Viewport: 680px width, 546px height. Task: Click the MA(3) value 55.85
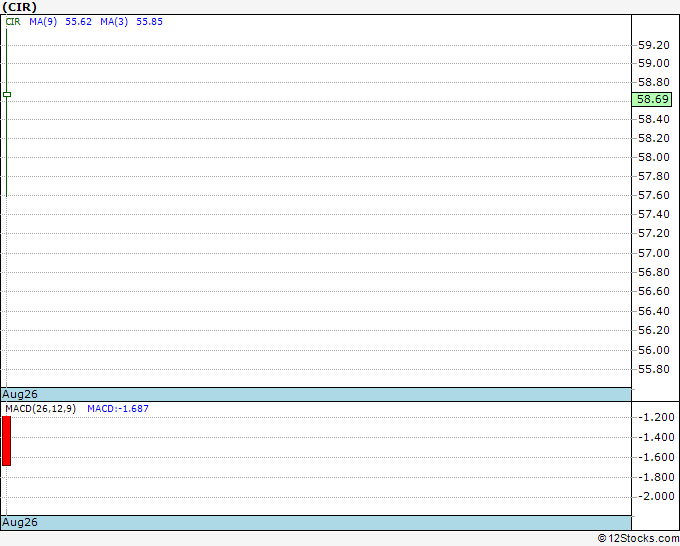point(150,22)
